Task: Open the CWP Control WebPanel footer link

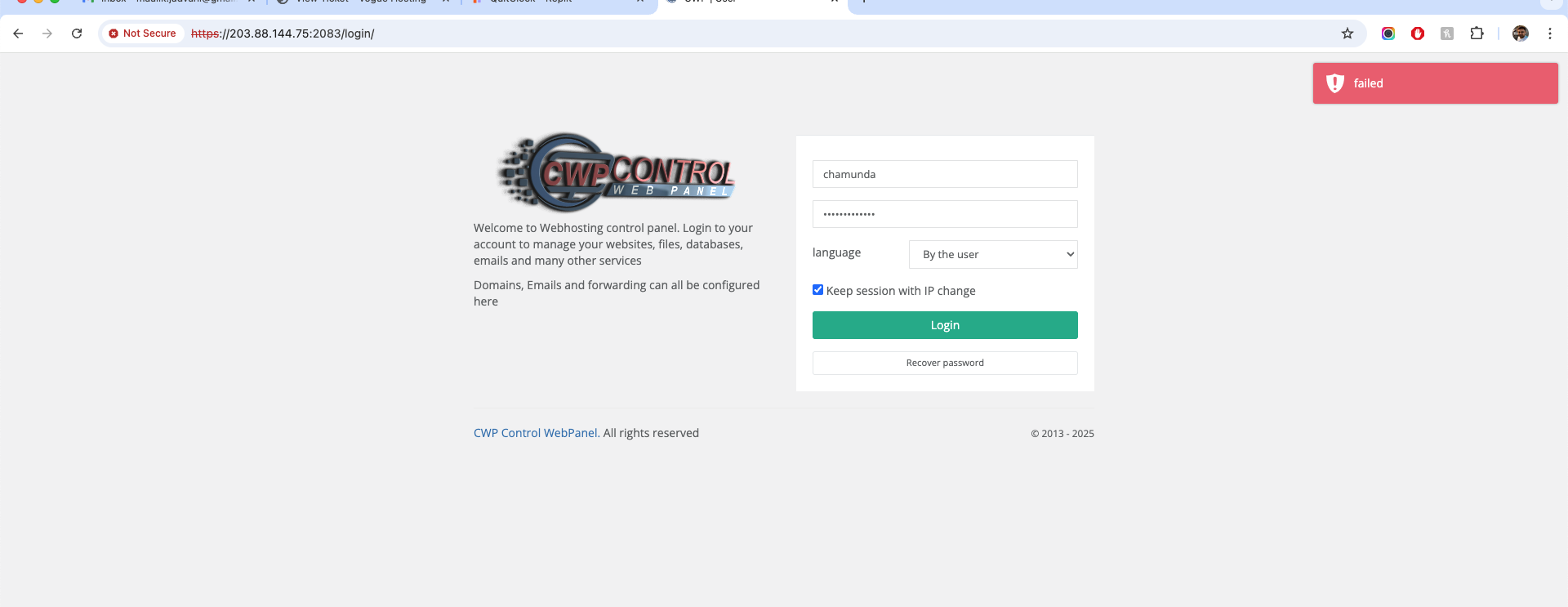Action: pos(536,433)
